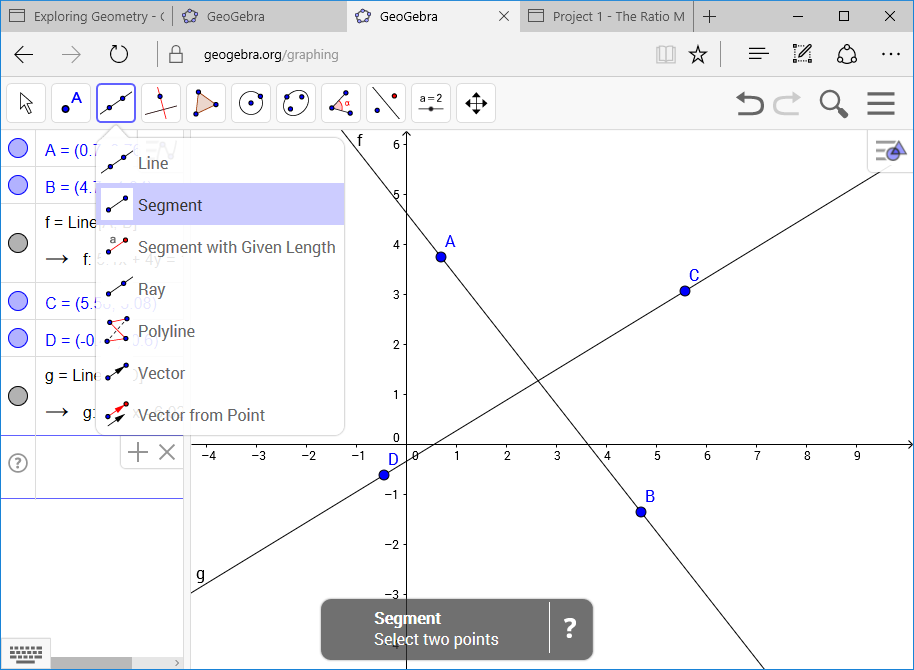
Task: Select the Circle with Center tool
Action: click(x=251, y=103)
